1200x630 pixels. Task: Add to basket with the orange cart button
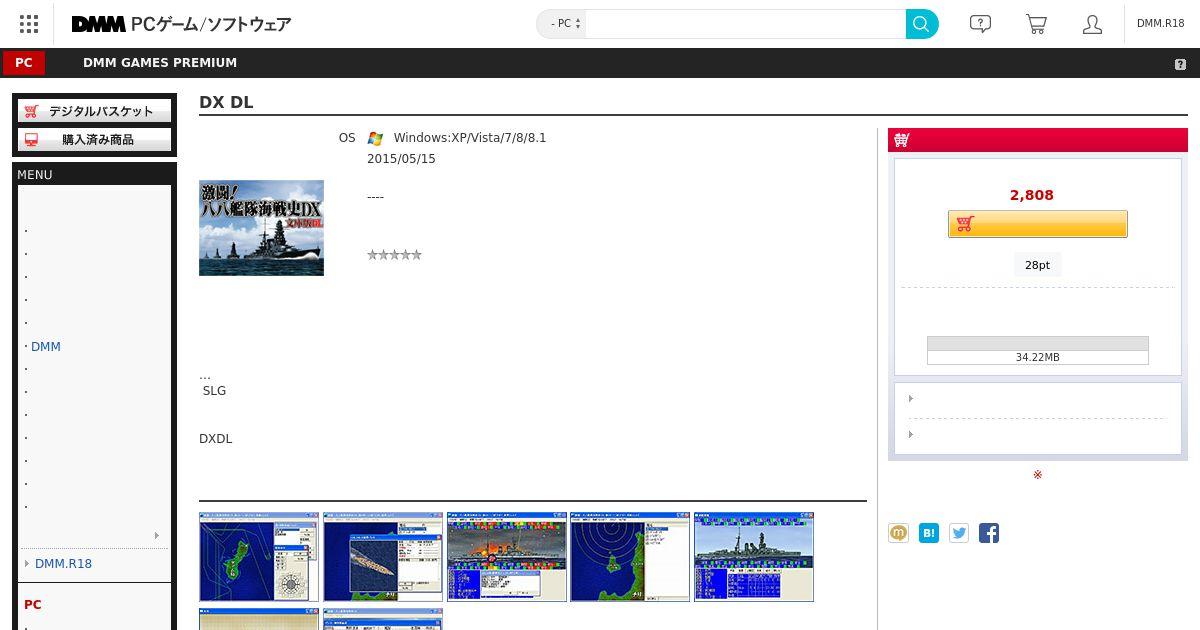point(1038,224)
